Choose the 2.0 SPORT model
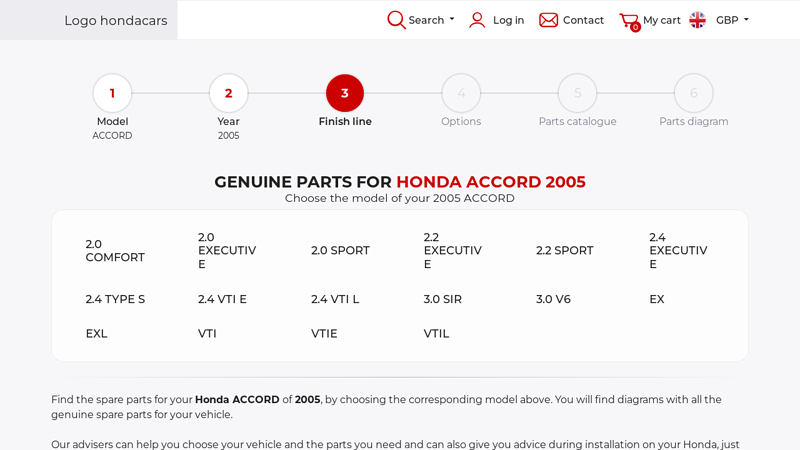 [x=340, y=251]
